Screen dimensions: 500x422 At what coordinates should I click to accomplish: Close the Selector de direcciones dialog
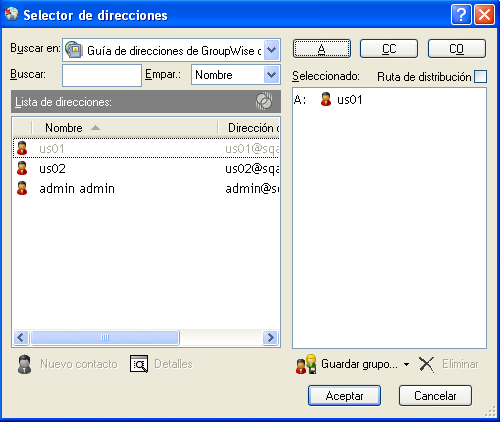pos(484,15)
